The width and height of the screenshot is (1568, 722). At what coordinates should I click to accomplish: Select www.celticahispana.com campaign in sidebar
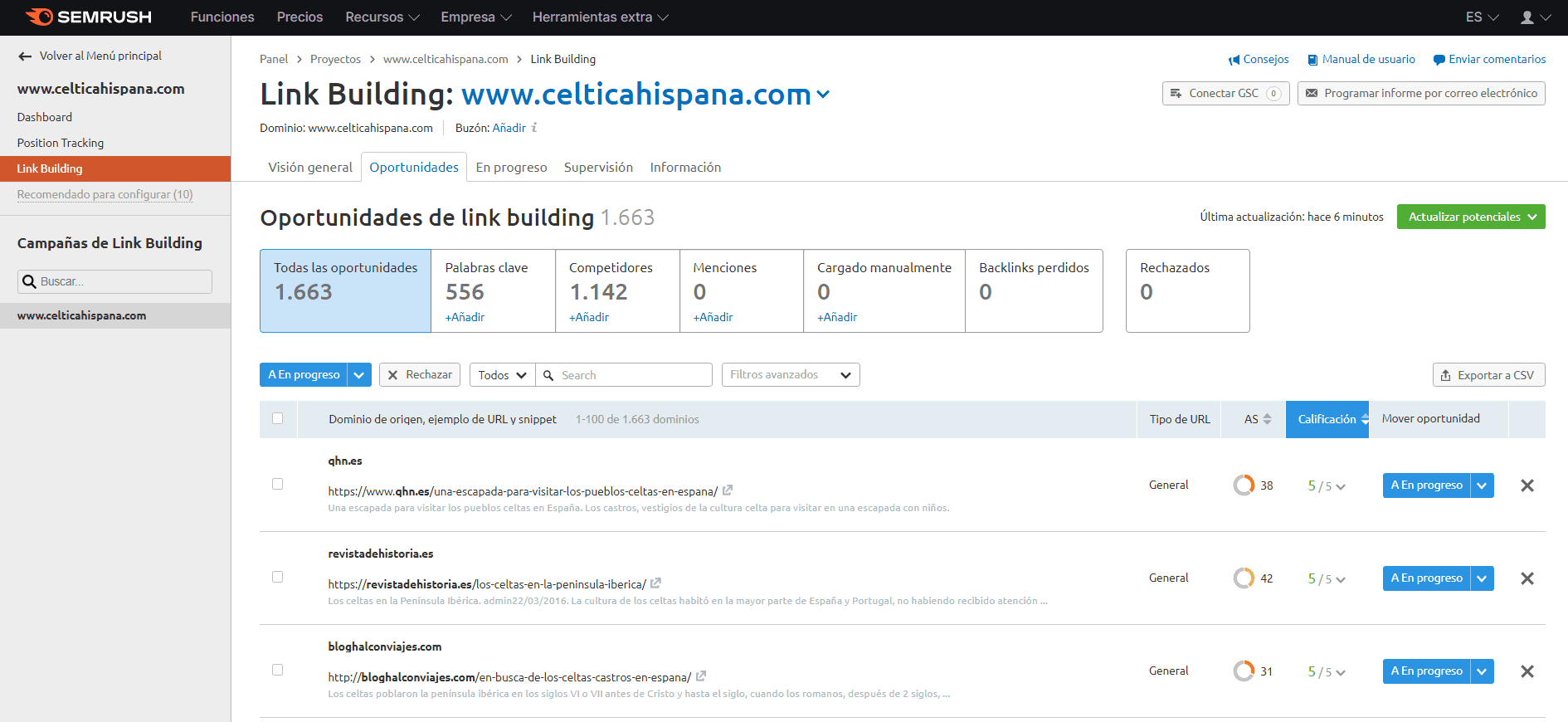[x=115, y=316]
